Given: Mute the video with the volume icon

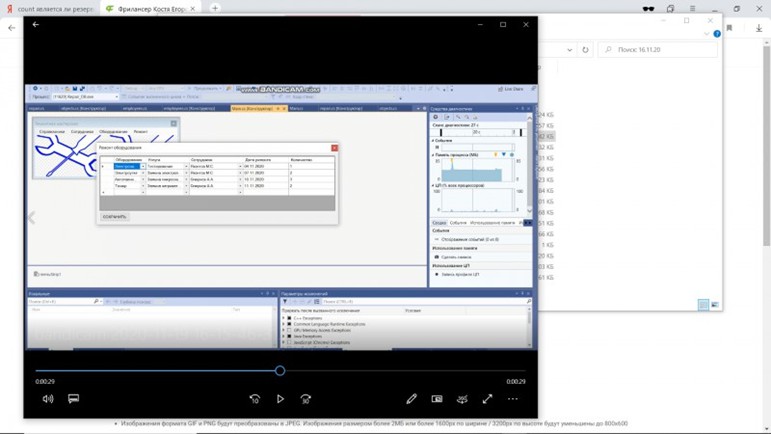Looking at the screenshot, I should 48,399.
